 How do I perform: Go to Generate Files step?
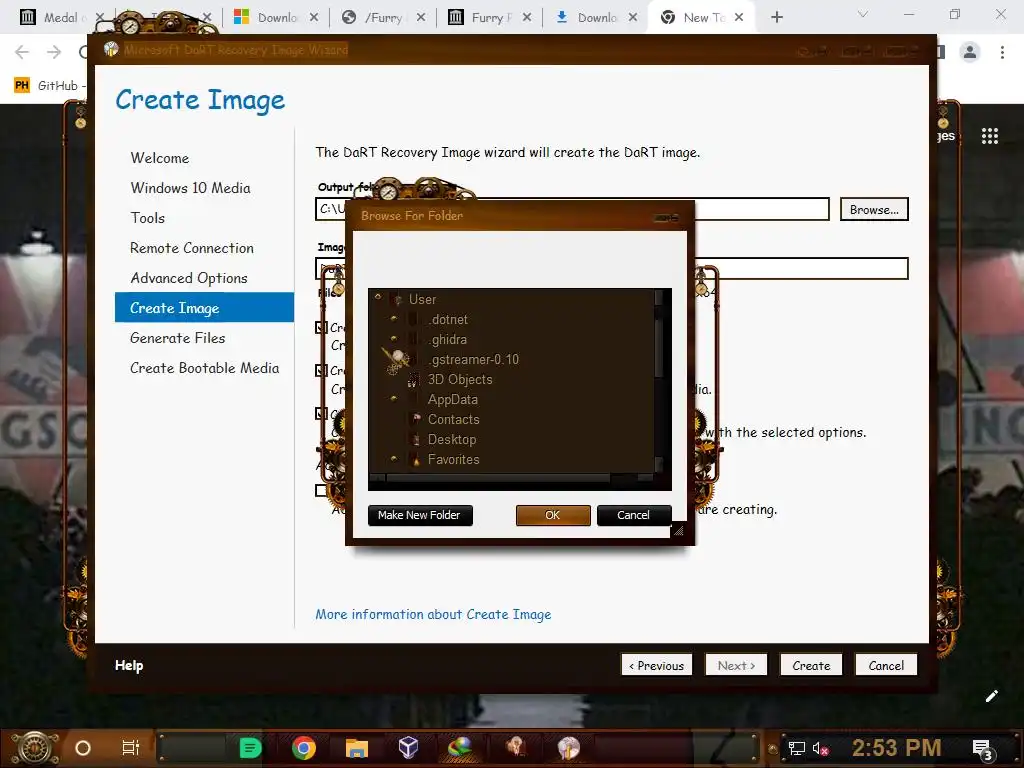pyautogui.click(x=178, y=338)
